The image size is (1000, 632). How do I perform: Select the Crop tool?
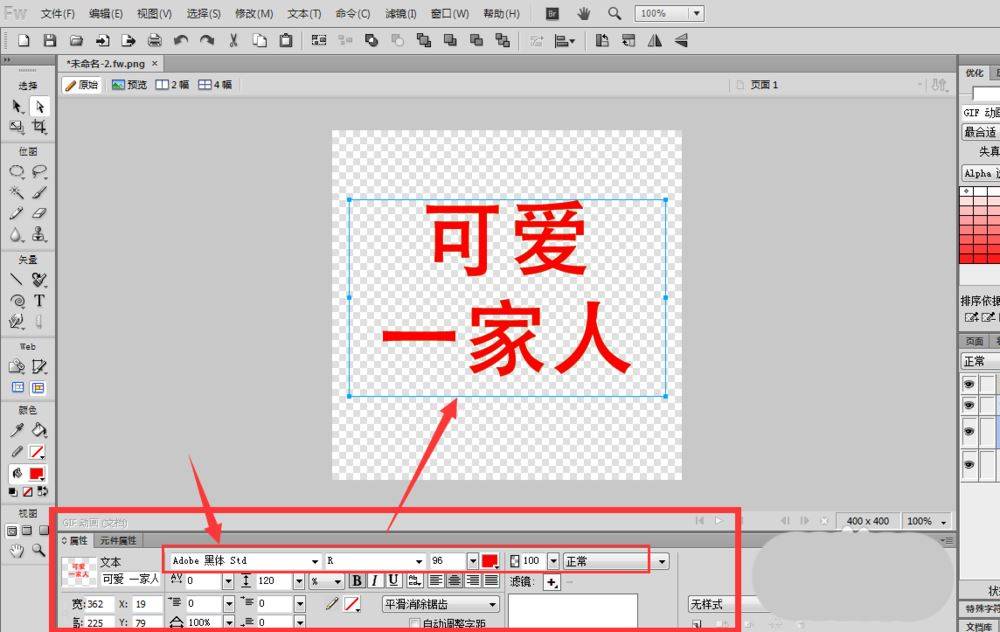pyautogui.click(x=39, y=127)
